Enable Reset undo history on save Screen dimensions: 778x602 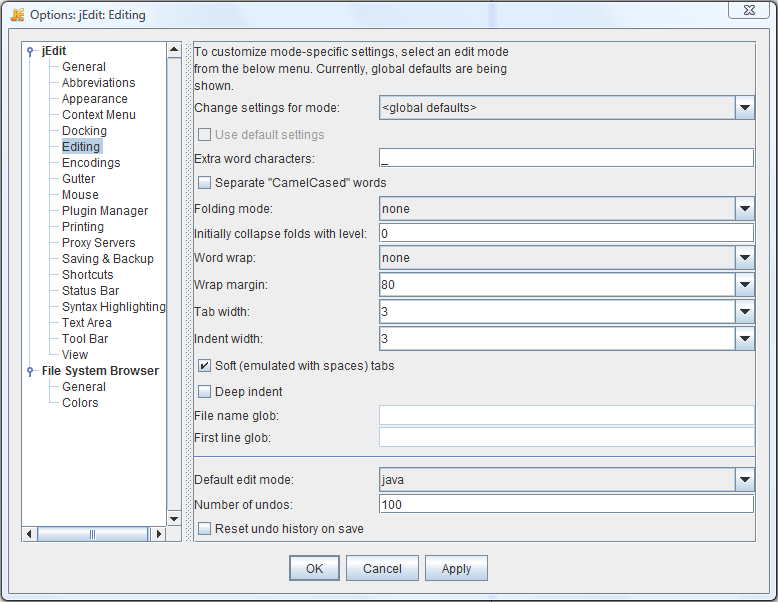[204, 529]
